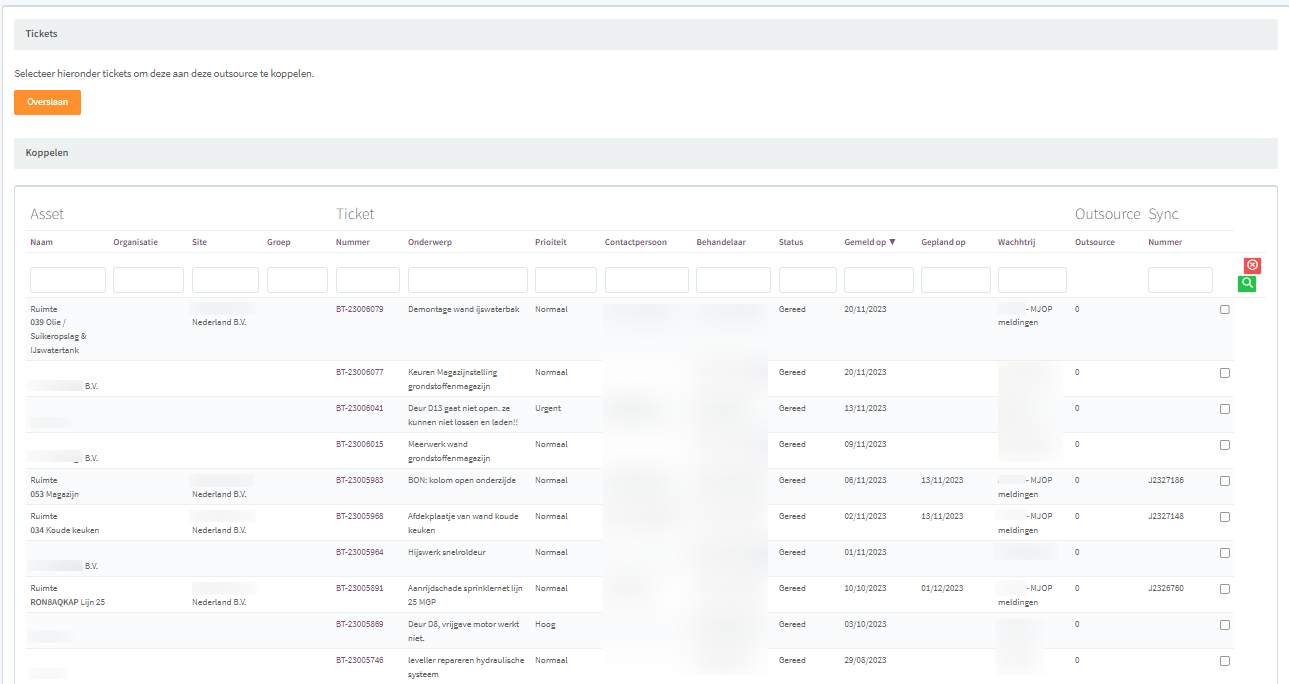Open ticket number BT-23006077
1289x684 pixels.
359,372
